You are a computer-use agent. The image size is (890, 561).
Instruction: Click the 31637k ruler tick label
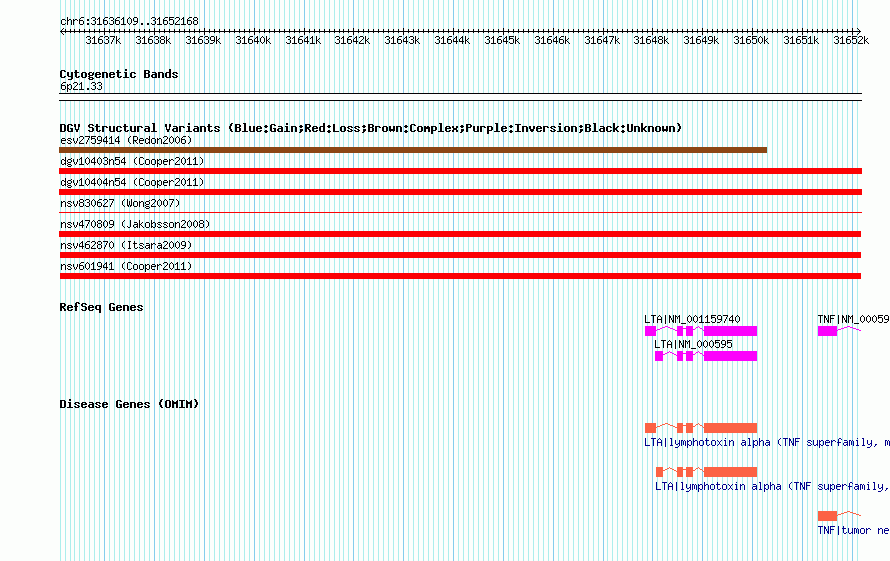(103, 40)
